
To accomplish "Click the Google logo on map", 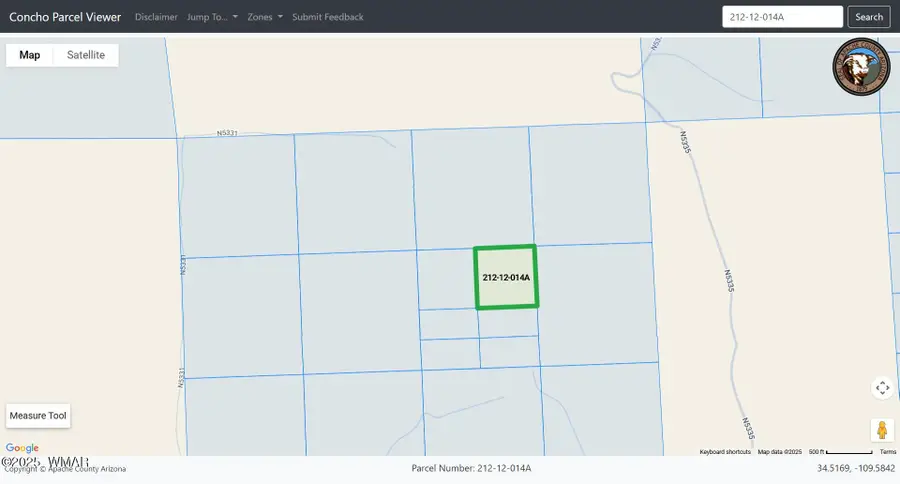I will [22, 448].
